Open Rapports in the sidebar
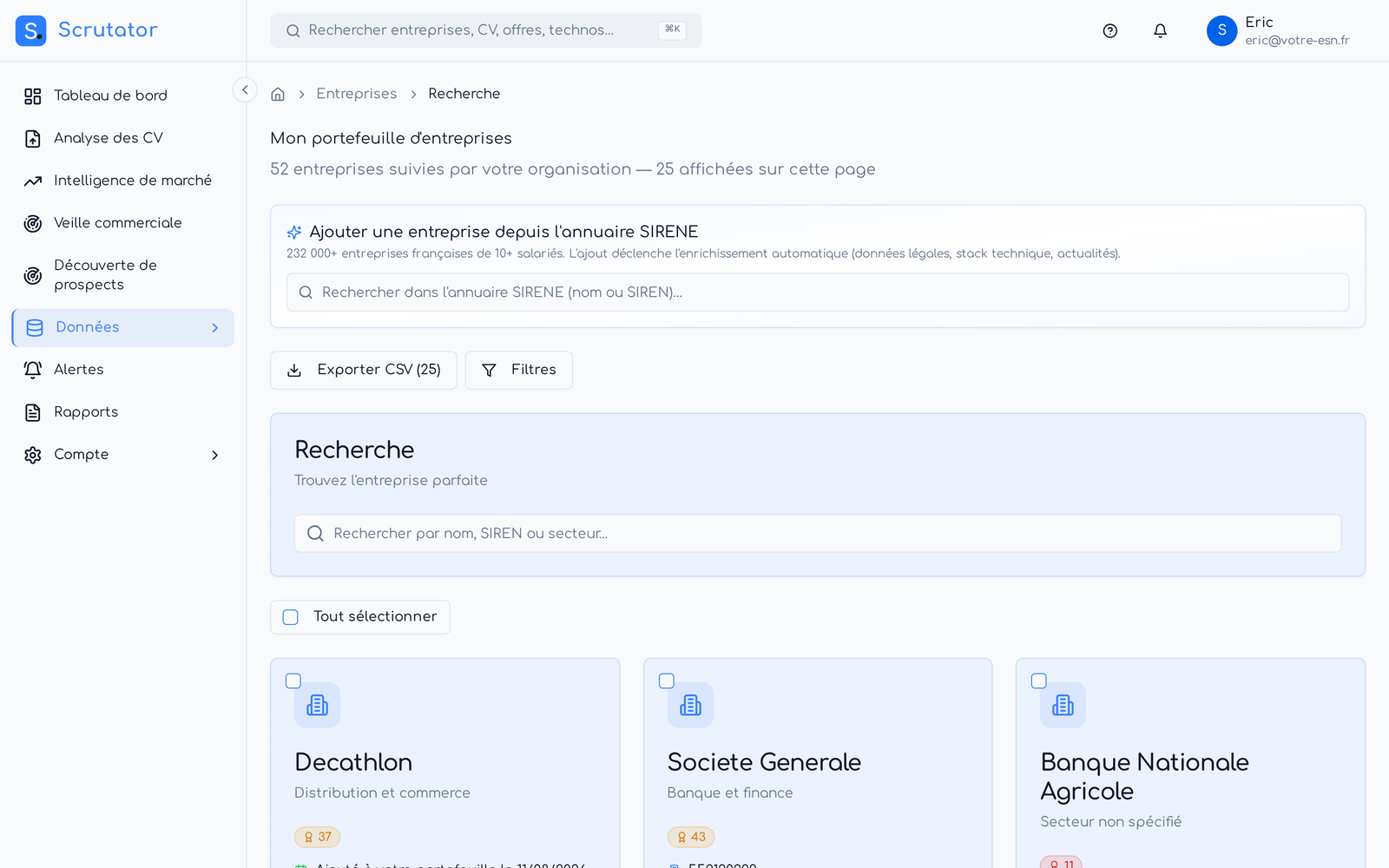The image size is (1389, 868). pos(123,412)
